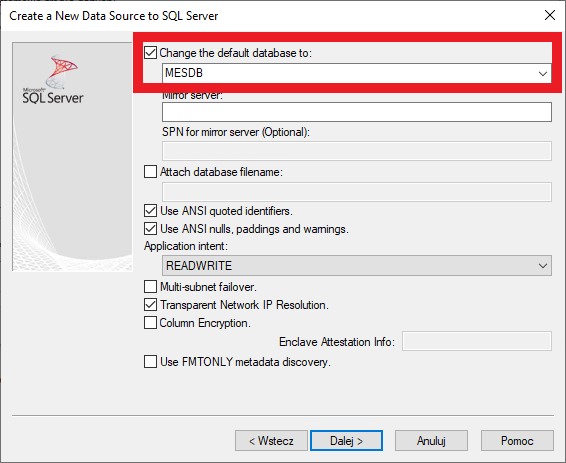The height and width of the screenshot is (463, 566).
Task: Check Use FMTONLY metadata discovery
Action: 151,362
